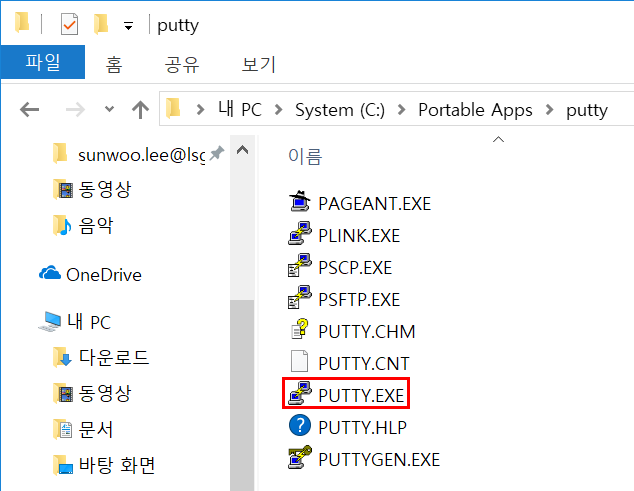
Task: Click the folder icon at title bar left
Action: click(x=22, y=22)
